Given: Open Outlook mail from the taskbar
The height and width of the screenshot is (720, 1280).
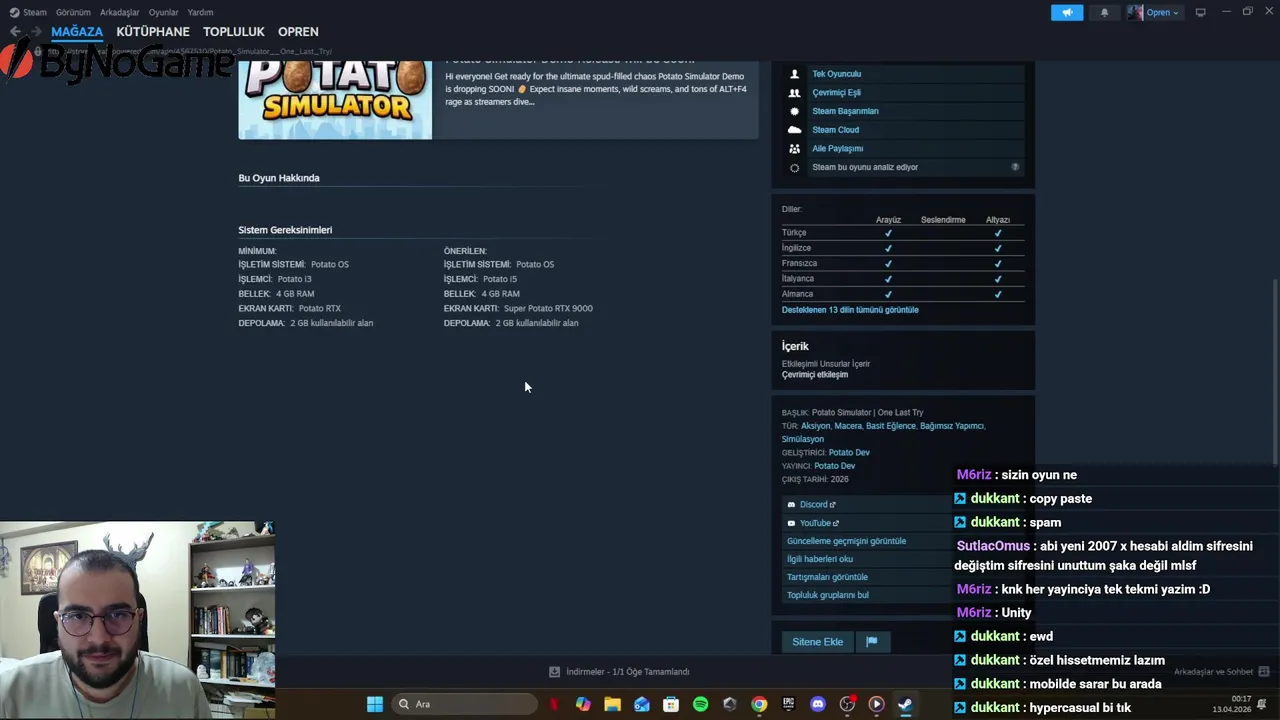Looking at the screenshot, I should 641,704.
